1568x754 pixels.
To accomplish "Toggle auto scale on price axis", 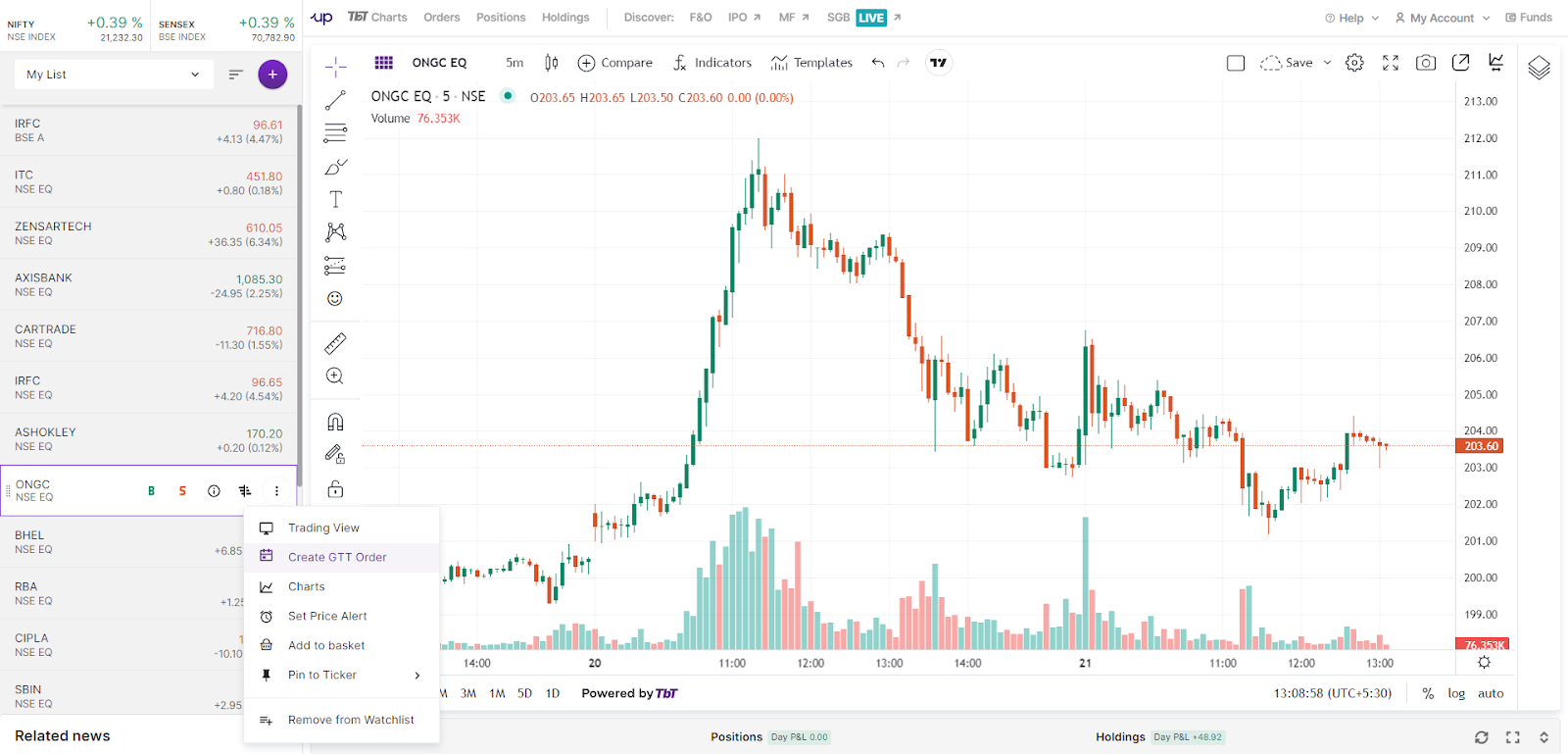I will (1491, 693).
